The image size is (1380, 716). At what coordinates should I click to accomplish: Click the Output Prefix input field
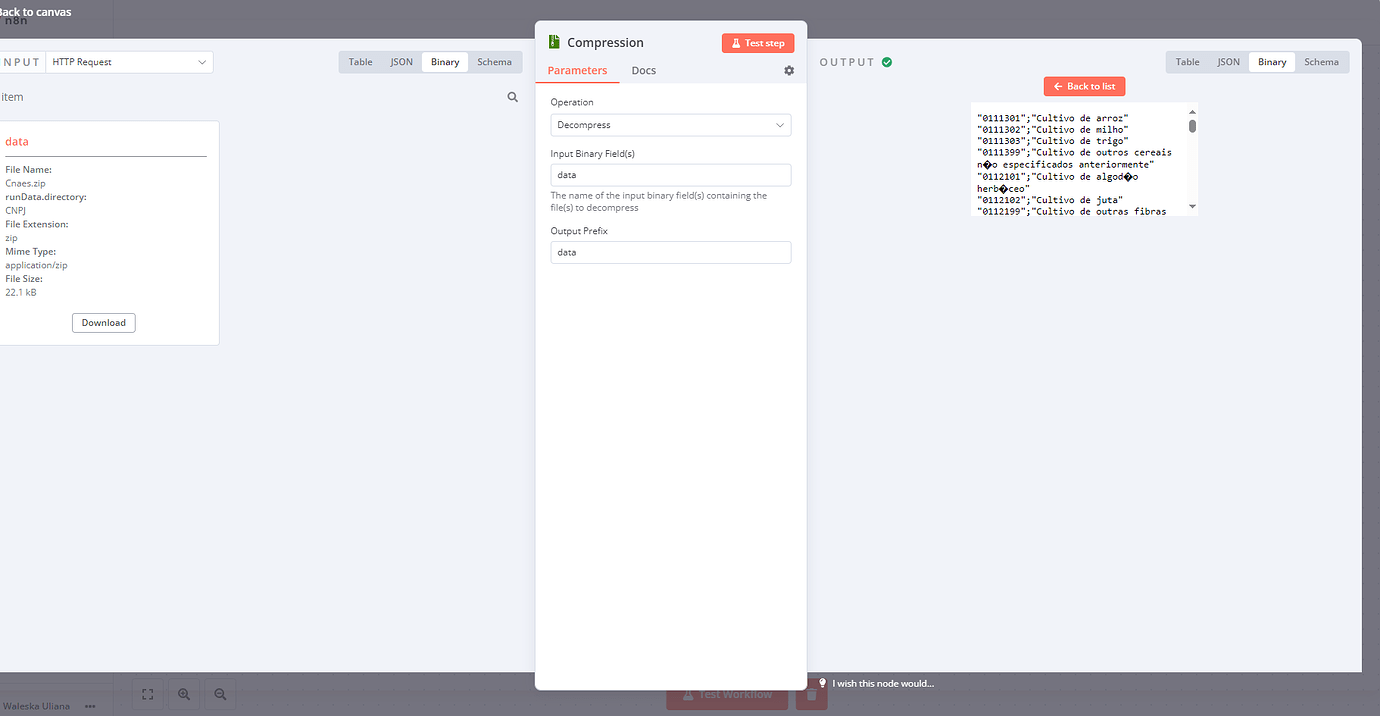pyautogui.click(x=671, y=253)
